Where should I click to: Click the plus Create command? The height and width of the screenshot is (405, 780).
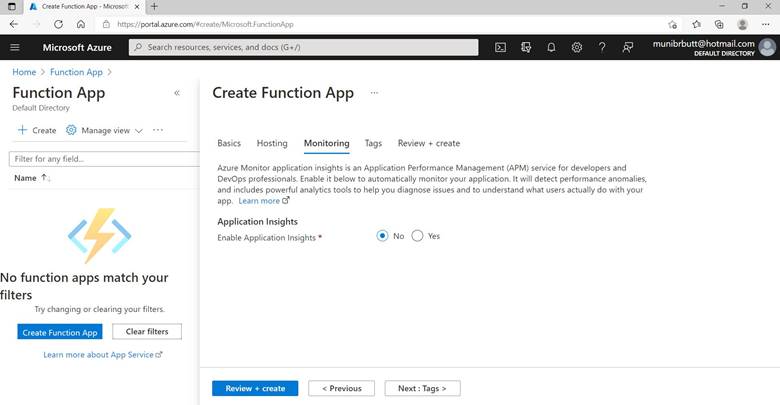(37, 130)
